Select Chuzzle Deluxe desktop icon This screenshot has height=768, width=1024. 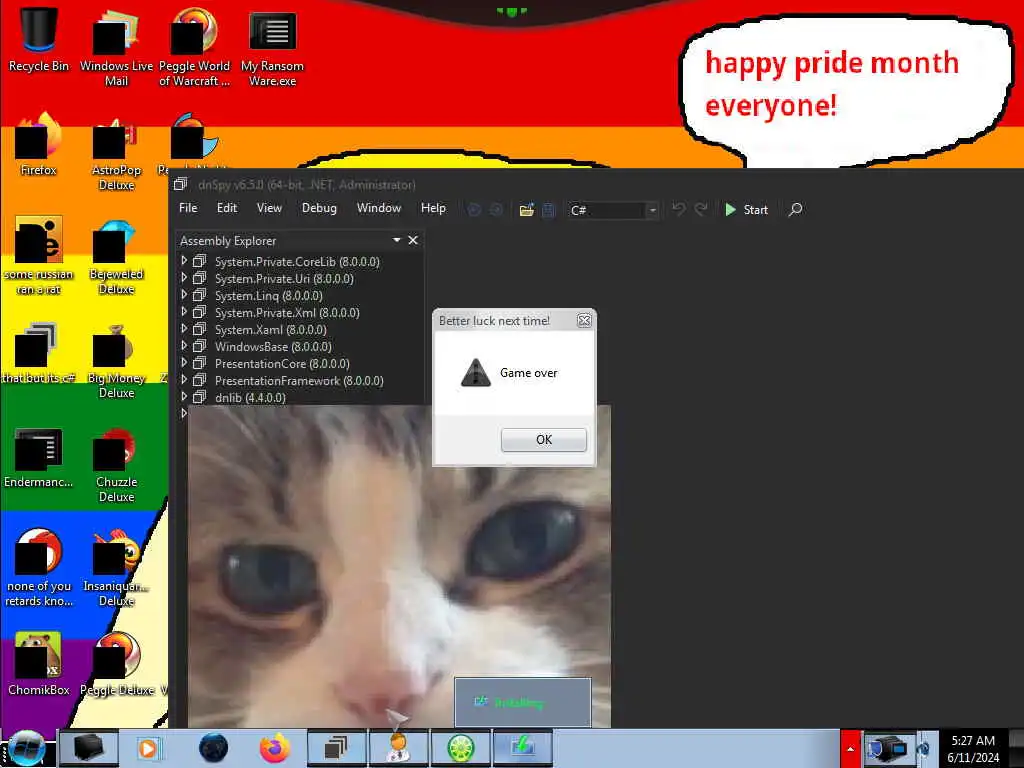coord(116,465)
